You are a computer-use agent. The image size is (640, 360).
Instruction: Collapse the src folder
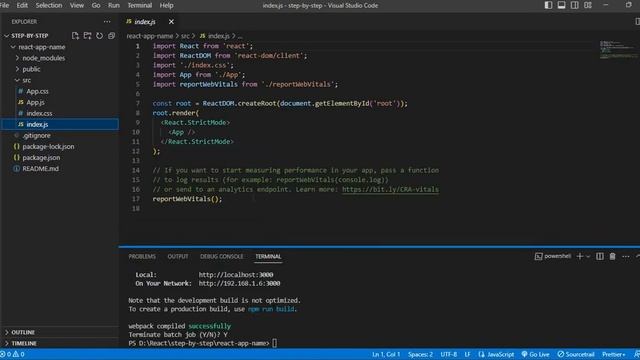(x=26, y=80)
